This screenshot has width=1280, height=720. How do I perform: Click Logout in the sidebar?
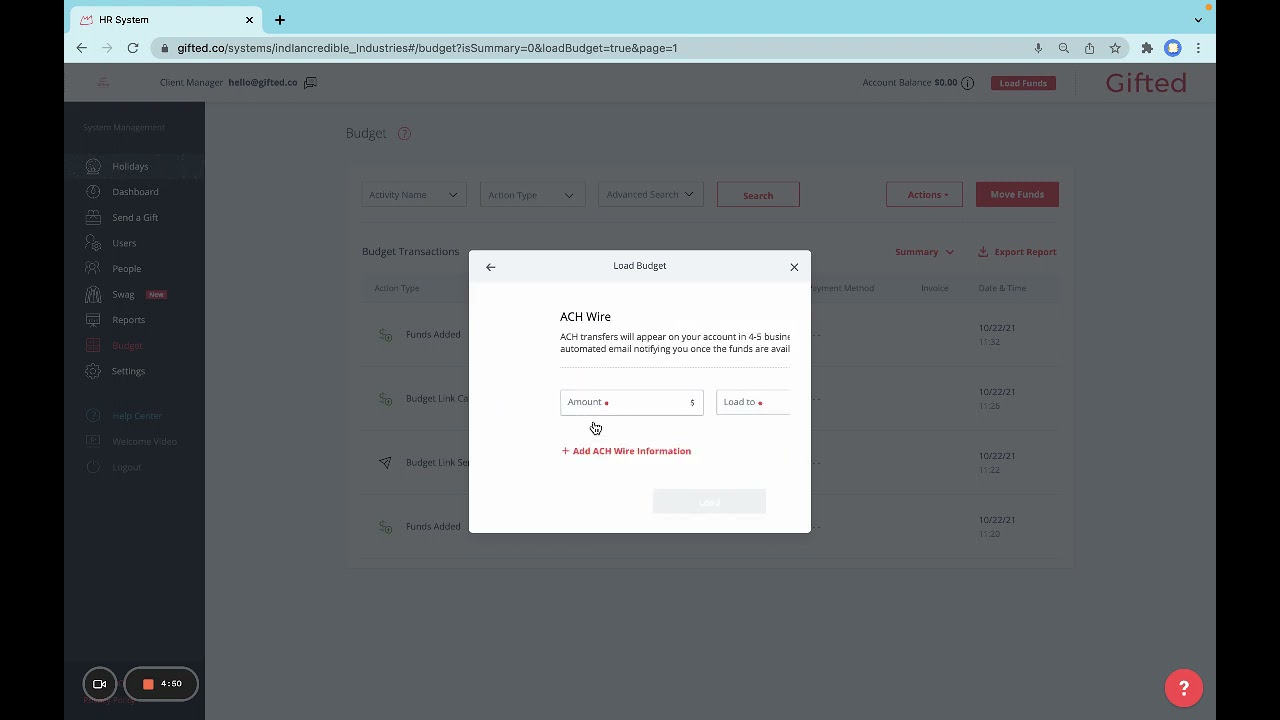coord(126,467)
